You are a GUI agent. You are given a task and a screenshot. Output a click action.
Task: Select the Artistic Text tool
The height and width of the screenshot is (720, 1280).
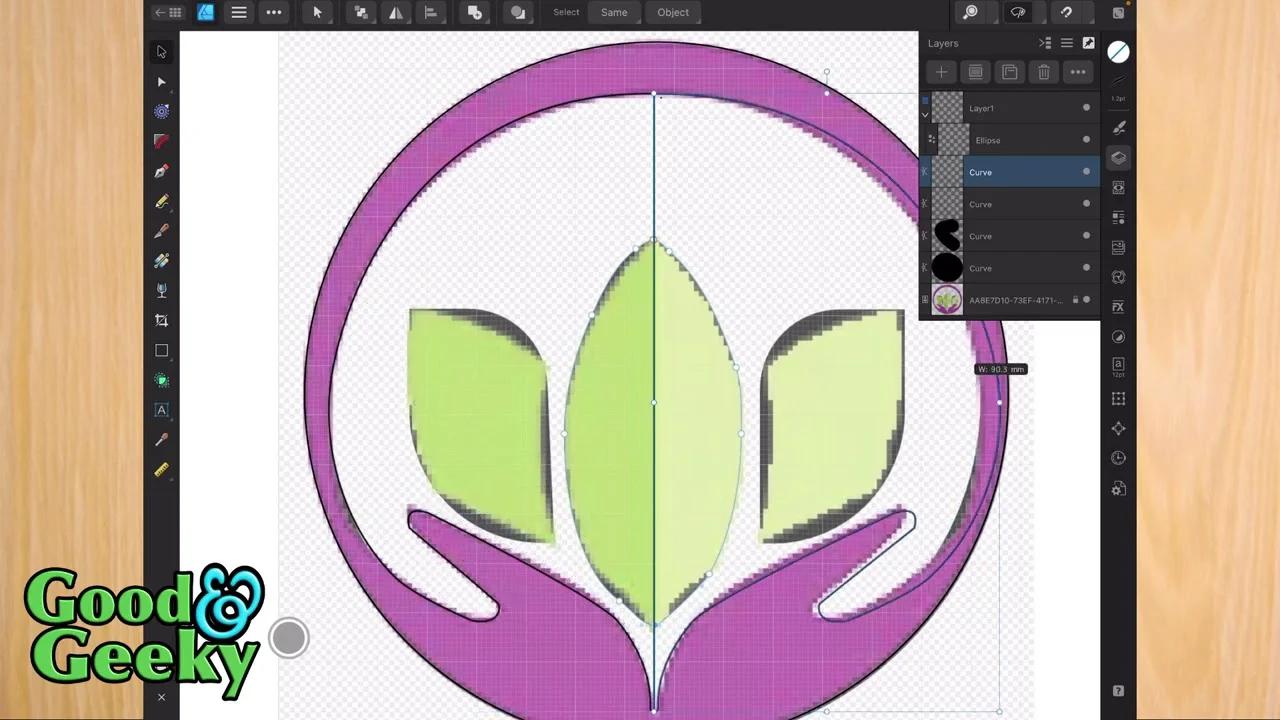(161, 410)
